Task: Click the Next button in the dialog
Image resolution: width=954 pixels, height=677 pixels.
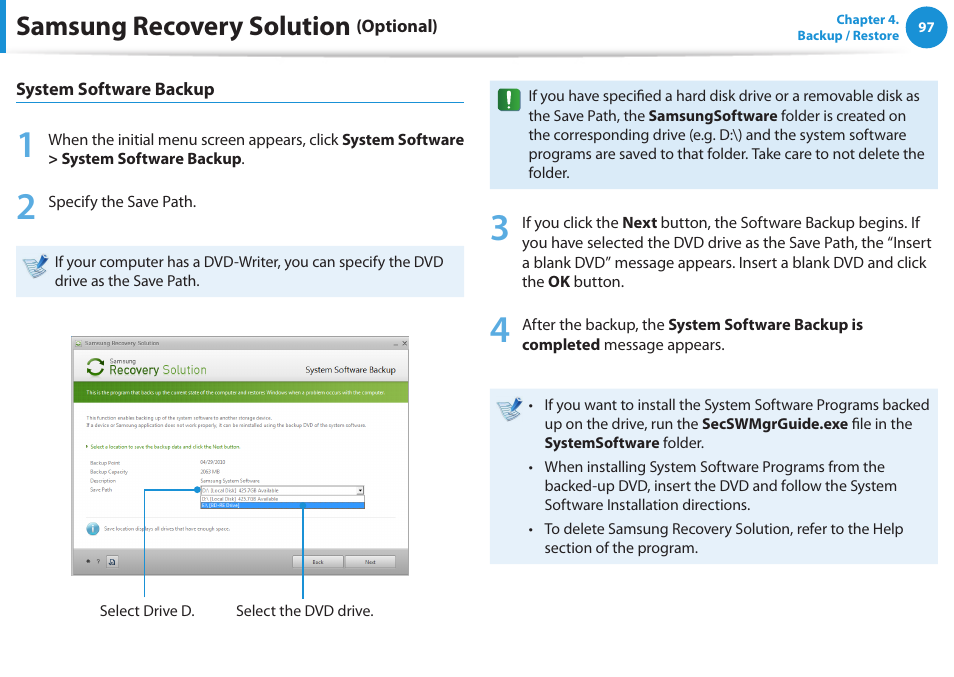Action: (x=370, y=561)
